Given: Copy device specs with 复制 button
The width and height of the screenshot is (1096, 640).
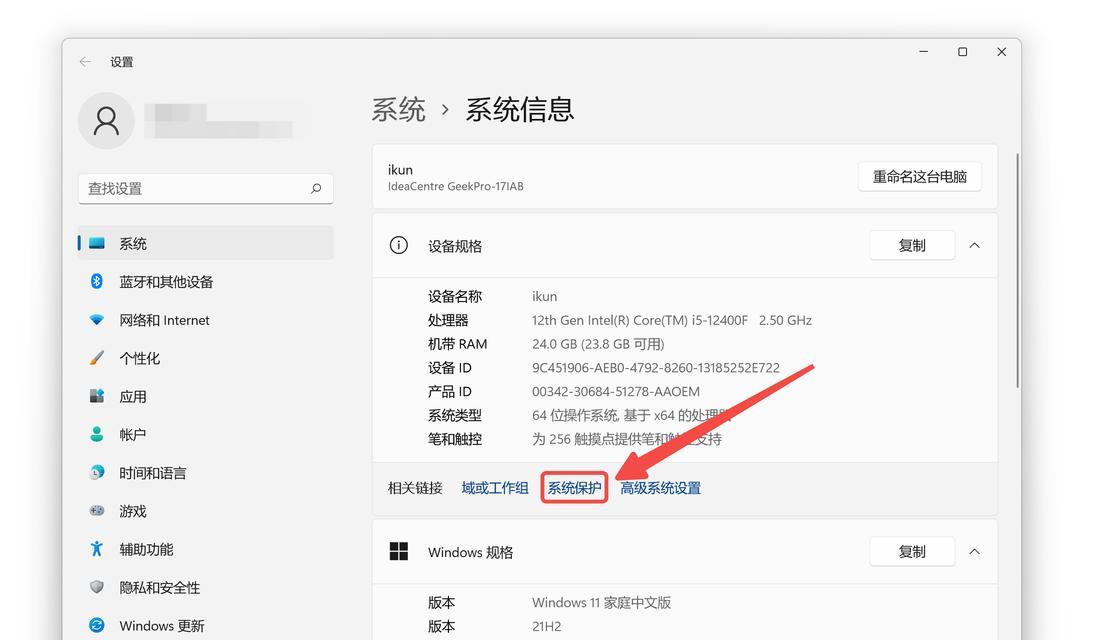Looking at the screenshot, I should [912, 245].
